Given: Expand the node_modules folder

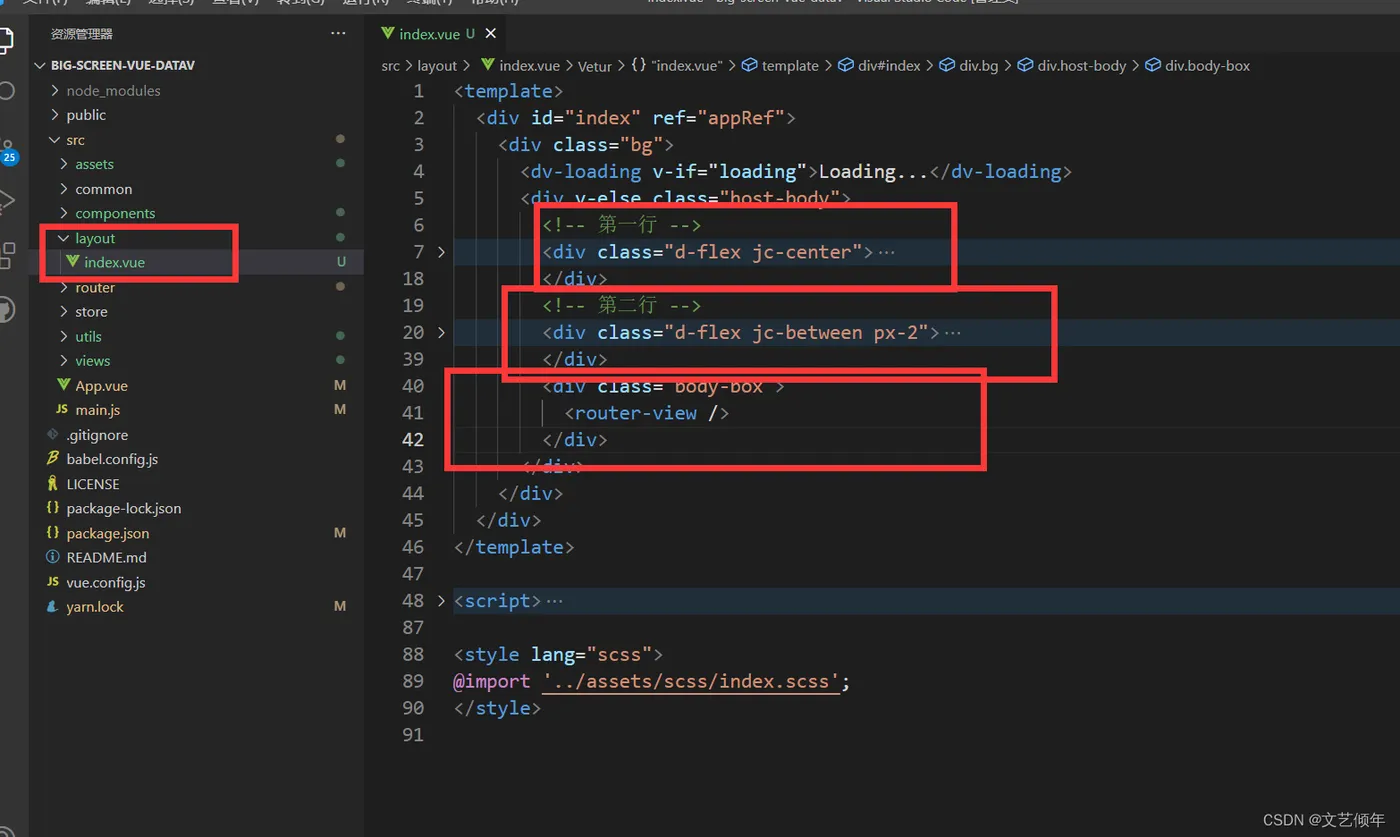Looking at the screenshot, I should [x=112, y=91].
